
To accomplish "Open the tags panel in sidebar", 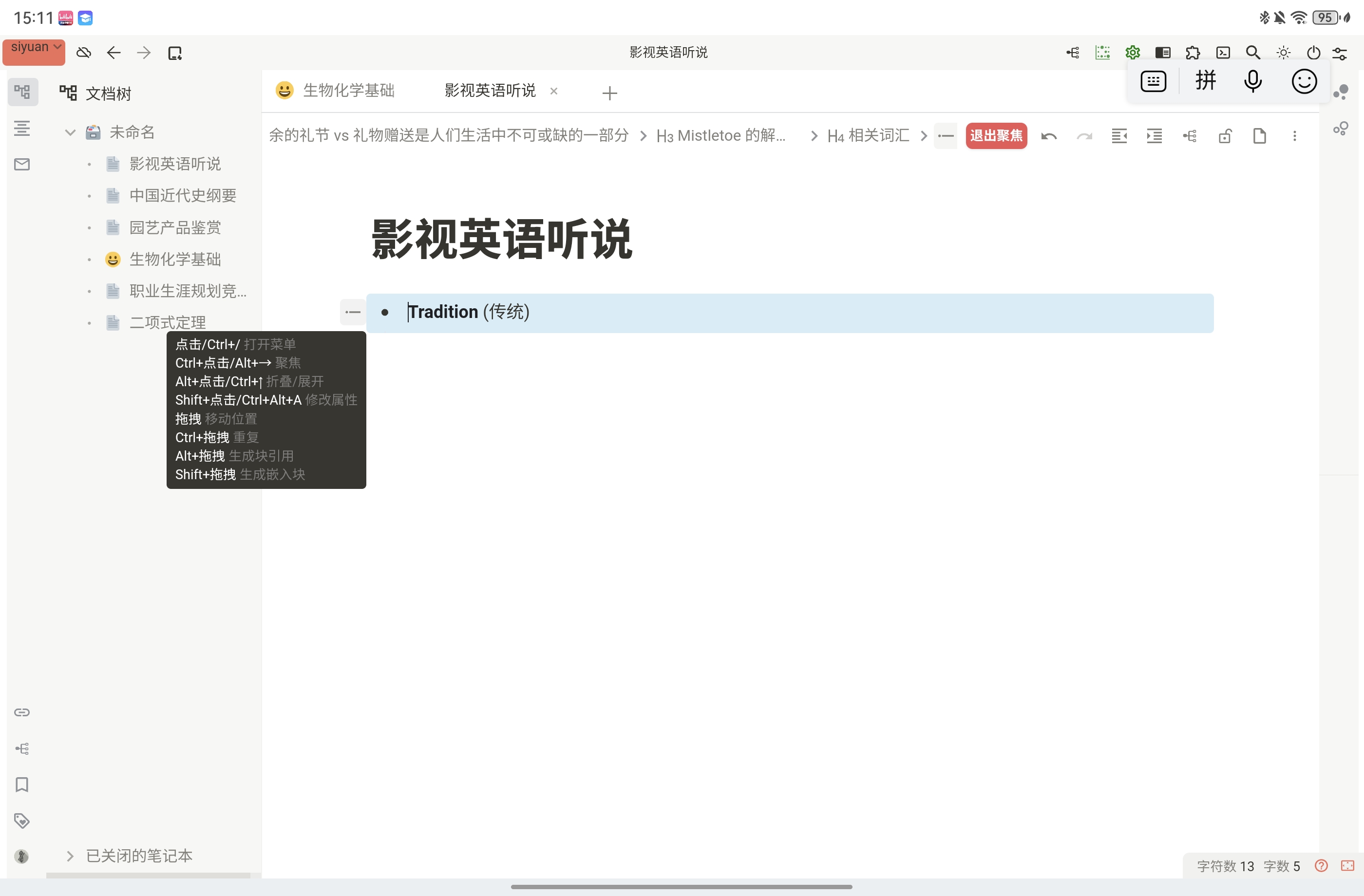I will 22,821.
